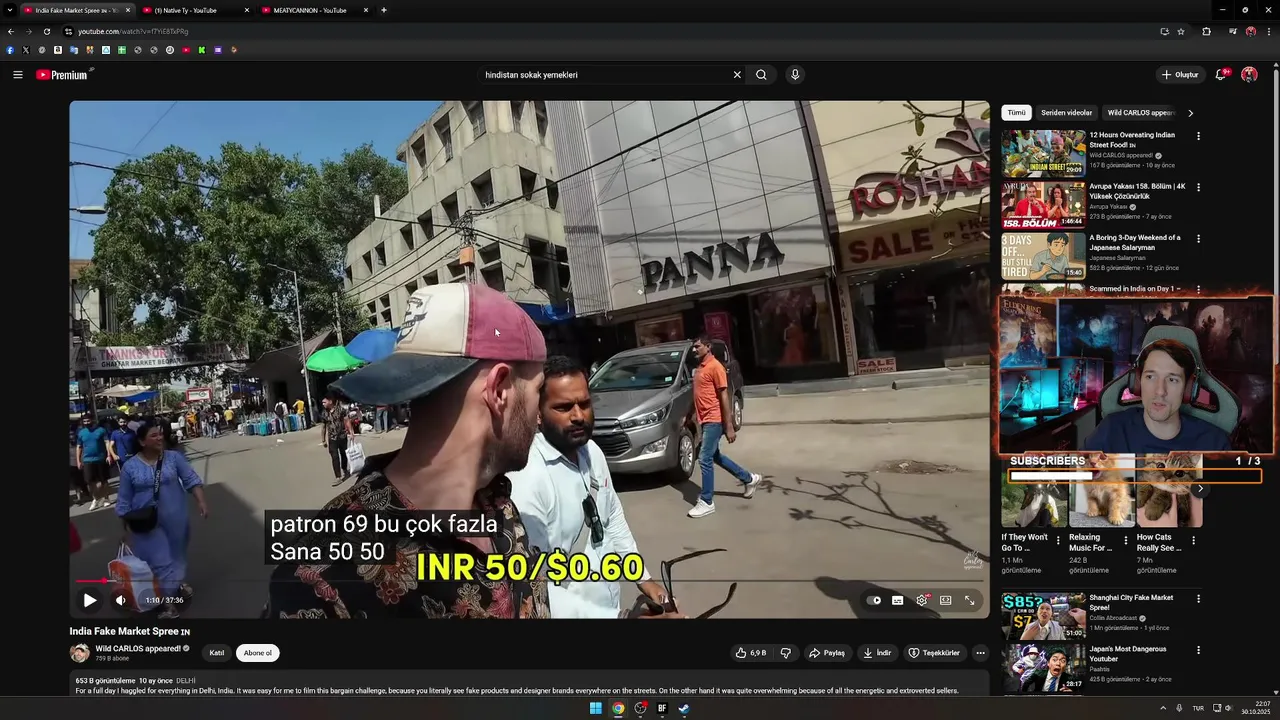Screen dimensions: 1280x720
Task: Open more actions ellipsis under video
Action: click(x=980, y=653)
